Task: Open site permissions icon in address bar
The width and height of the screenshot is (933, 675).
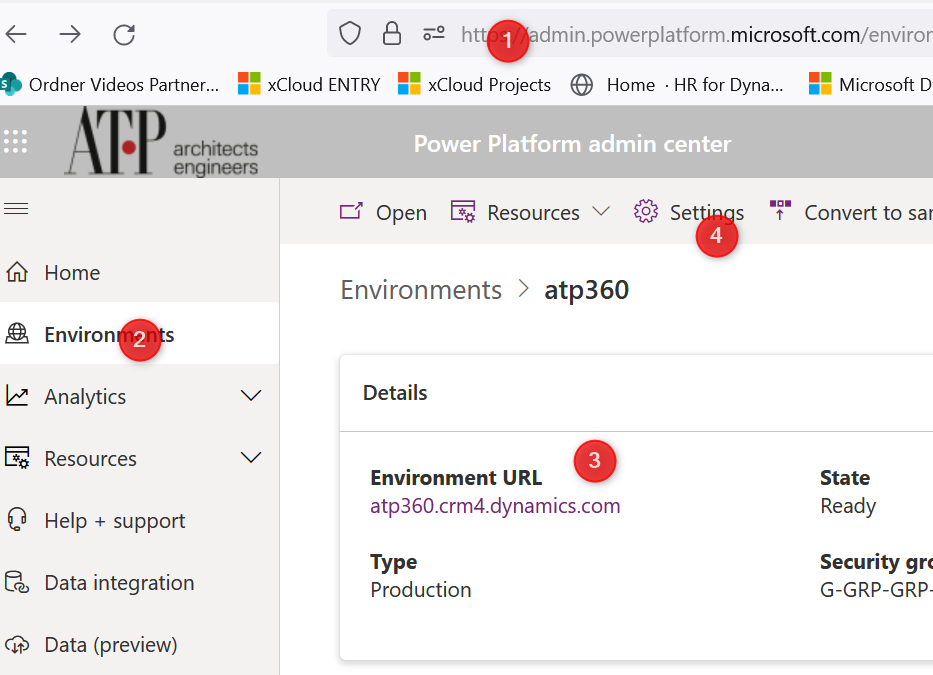Action: pos(434,33)
